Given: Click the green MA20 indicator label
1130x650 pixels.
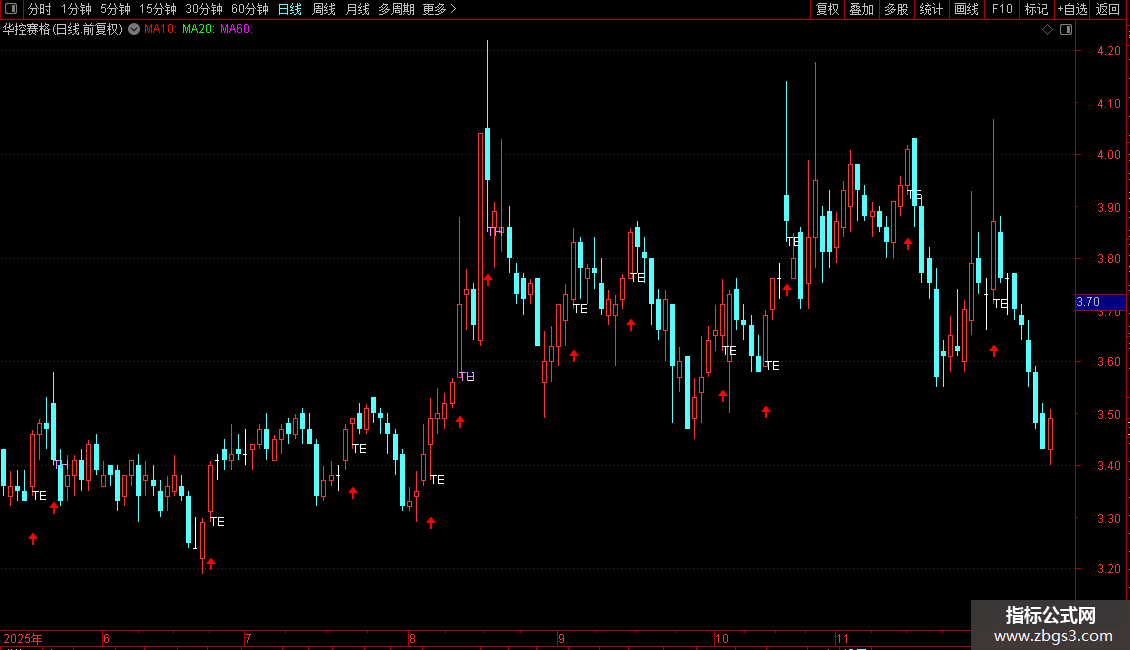Looking at the screenshot, I should [x=198, y=29].
